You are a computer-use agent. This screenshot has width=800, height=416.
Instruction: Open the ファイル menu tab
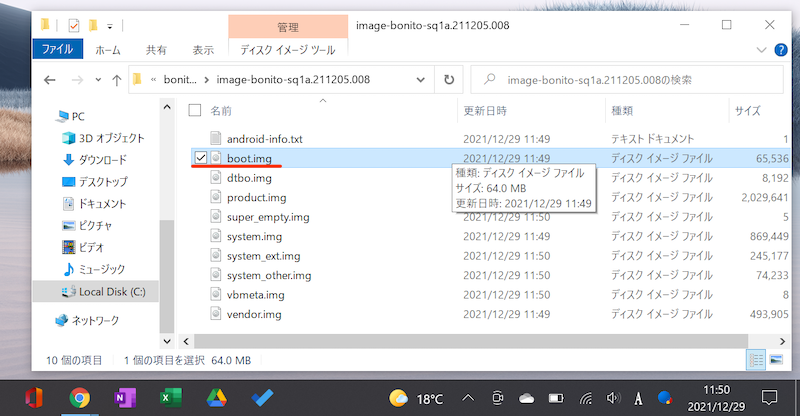(58, 49)
